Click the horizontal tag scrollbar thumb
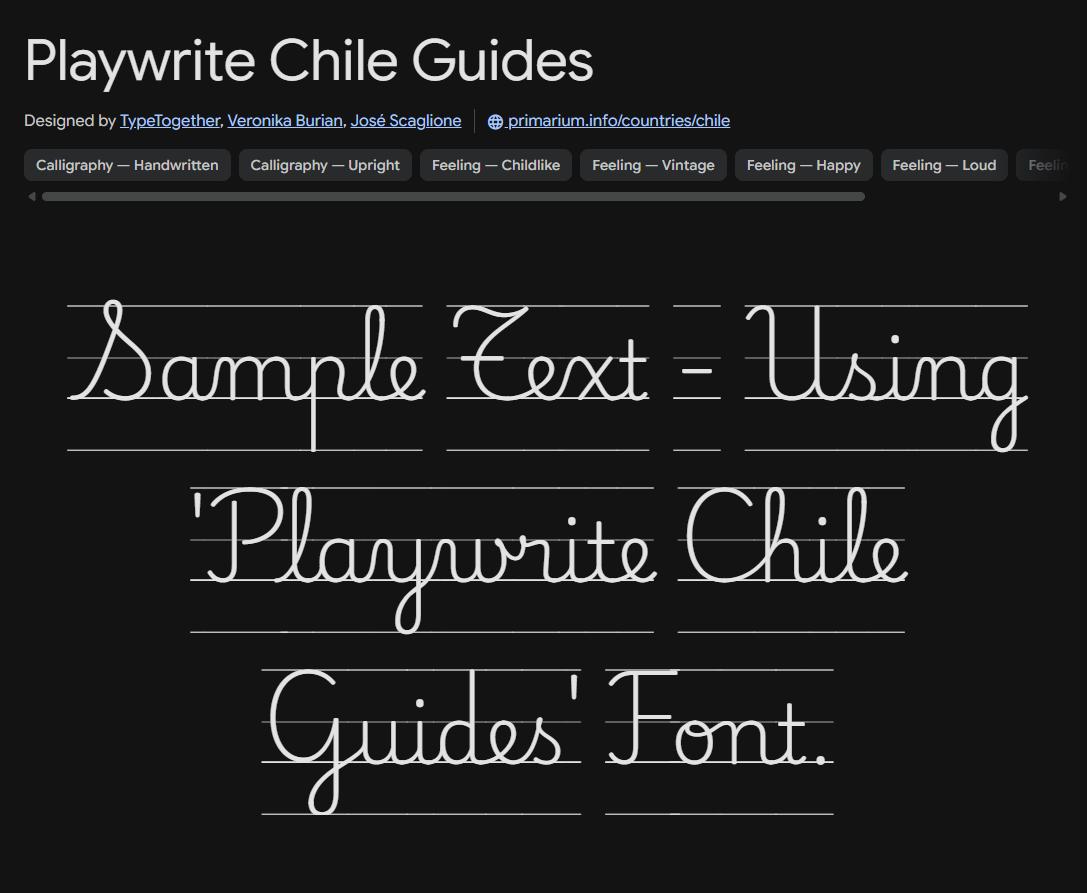The width and height of the screenshot is (1087, 893). click(x=453, y=197)
